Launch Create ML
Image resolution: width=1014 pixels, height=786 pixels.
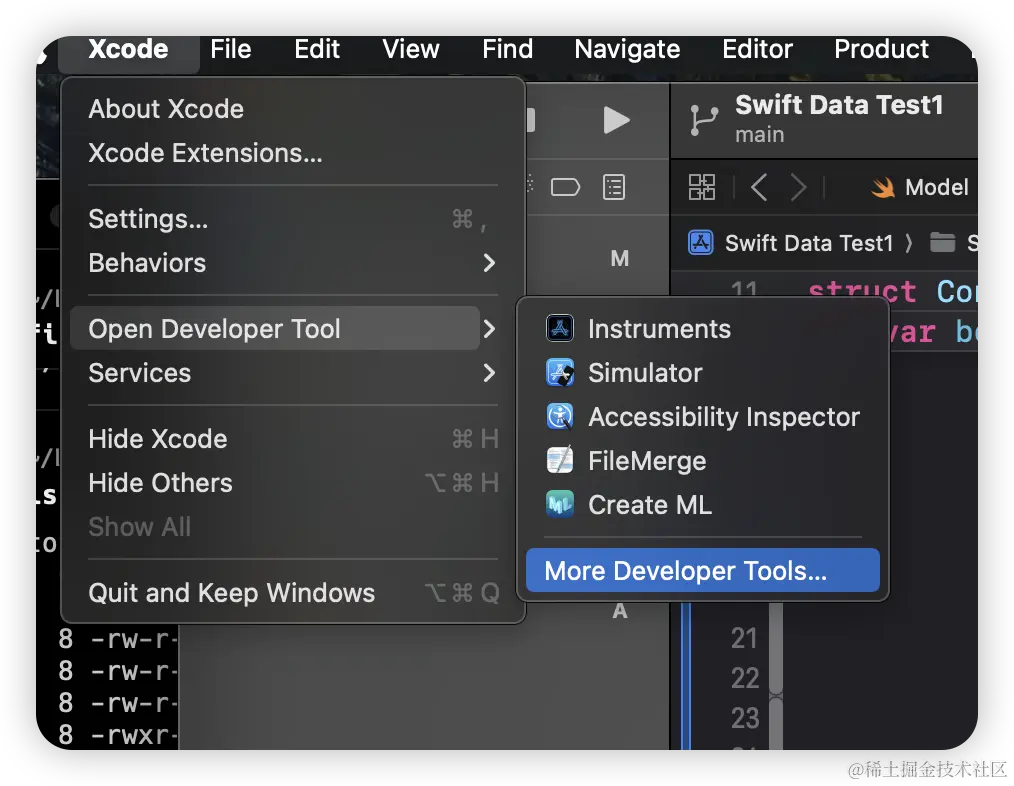coord(703,505)
